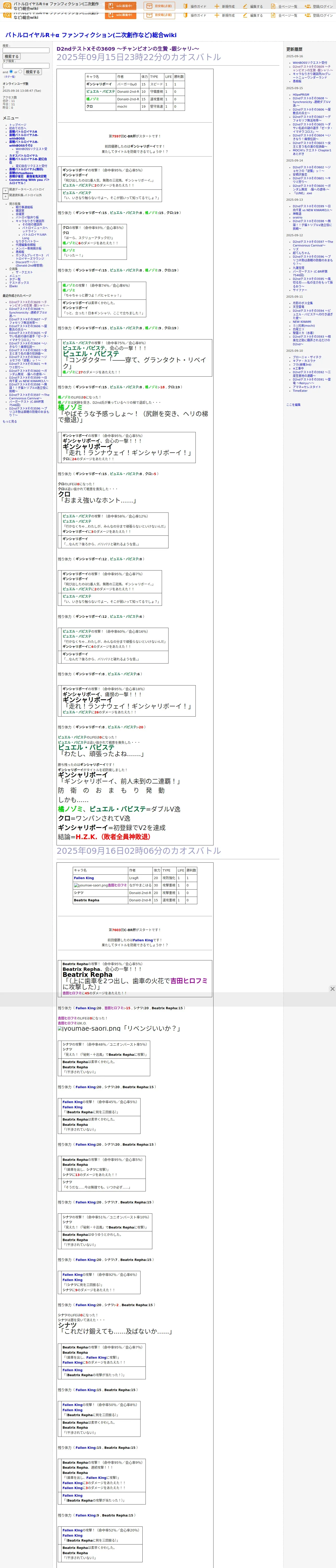Open the 旧wiki link

pos(13,286)
